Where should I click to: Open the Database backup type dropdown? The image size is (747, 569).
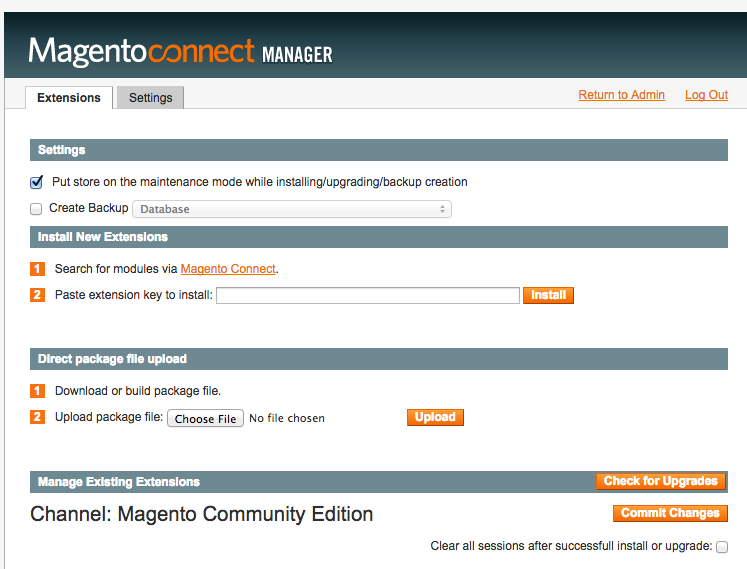(x=292, y=209)
